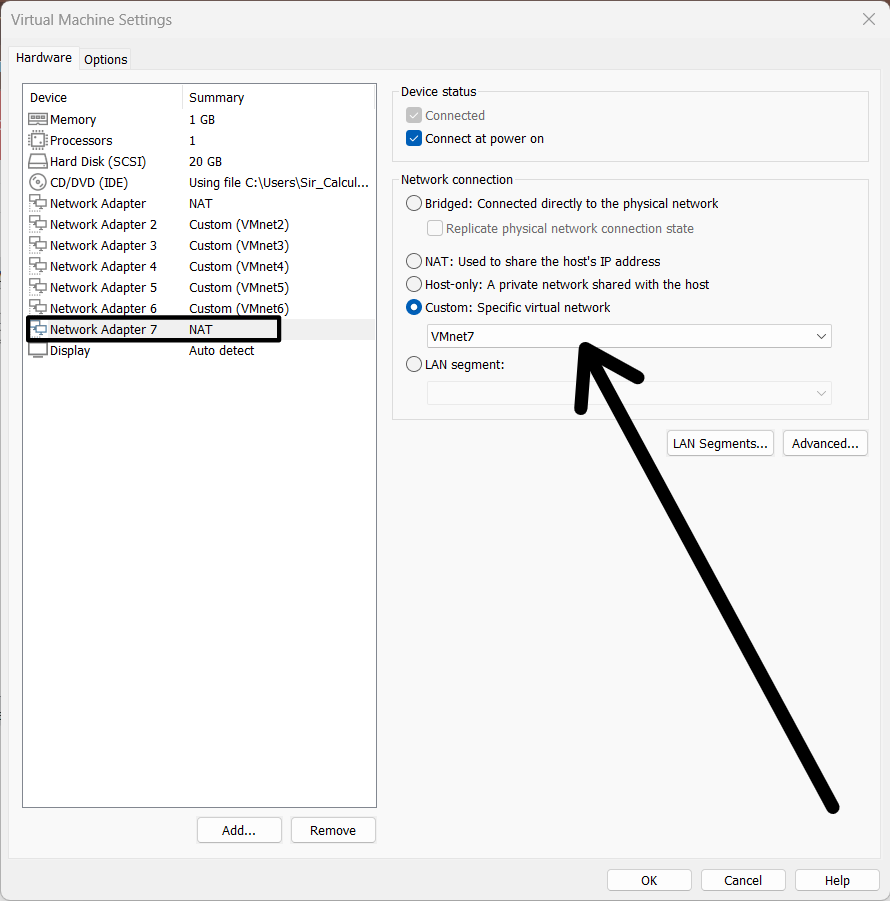Viewport: 890px width, 901px height.
Task: Select the CD/DVD (IDE) row label
Action: coord(89,183)
